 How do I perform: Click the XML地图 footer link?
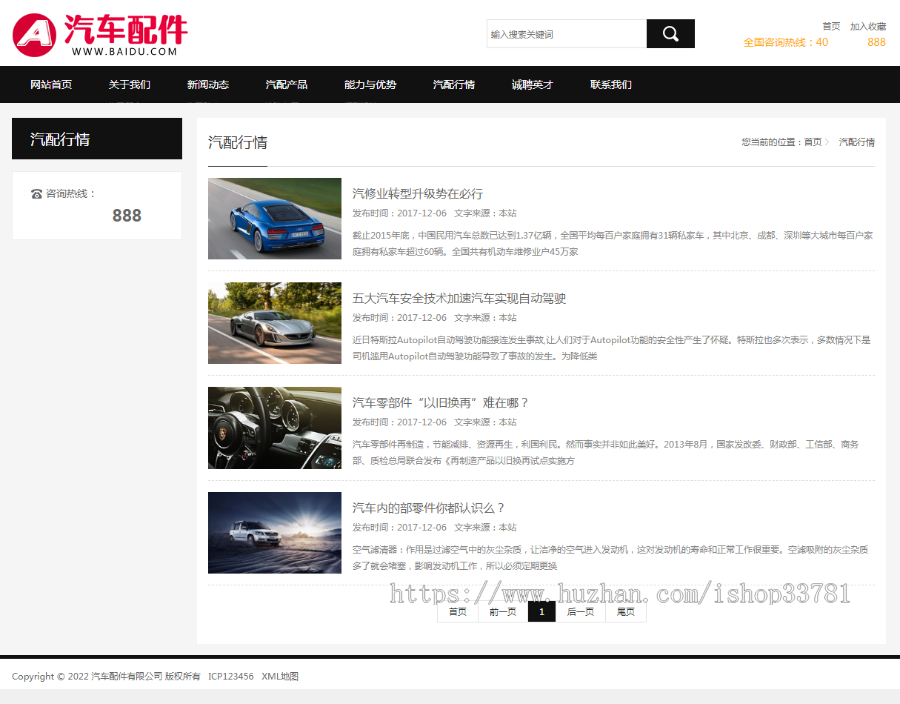tap(280, 676)
